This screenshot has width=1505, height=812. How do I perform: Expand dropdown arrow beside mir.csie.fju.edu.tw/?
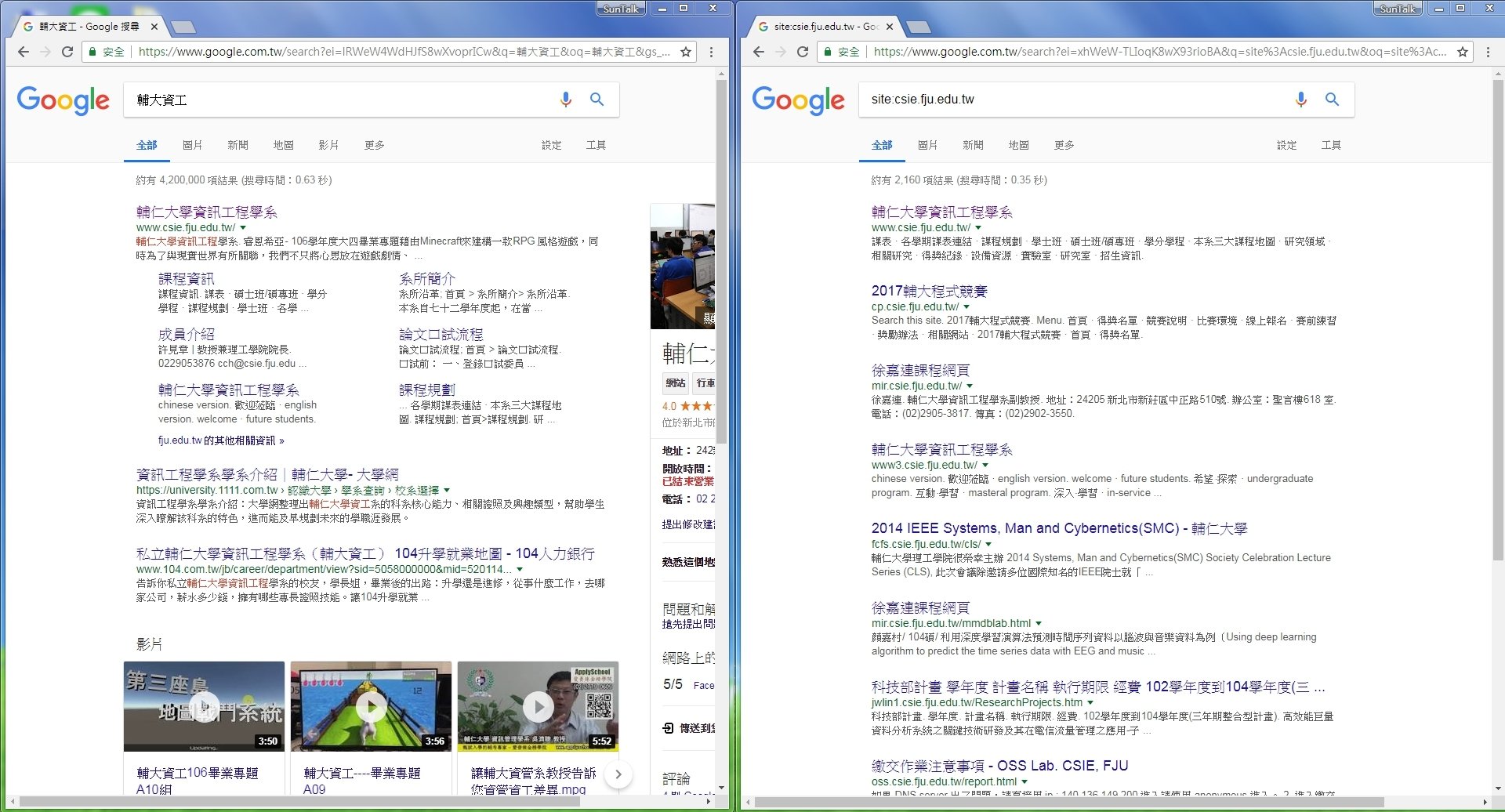point(970,386)
